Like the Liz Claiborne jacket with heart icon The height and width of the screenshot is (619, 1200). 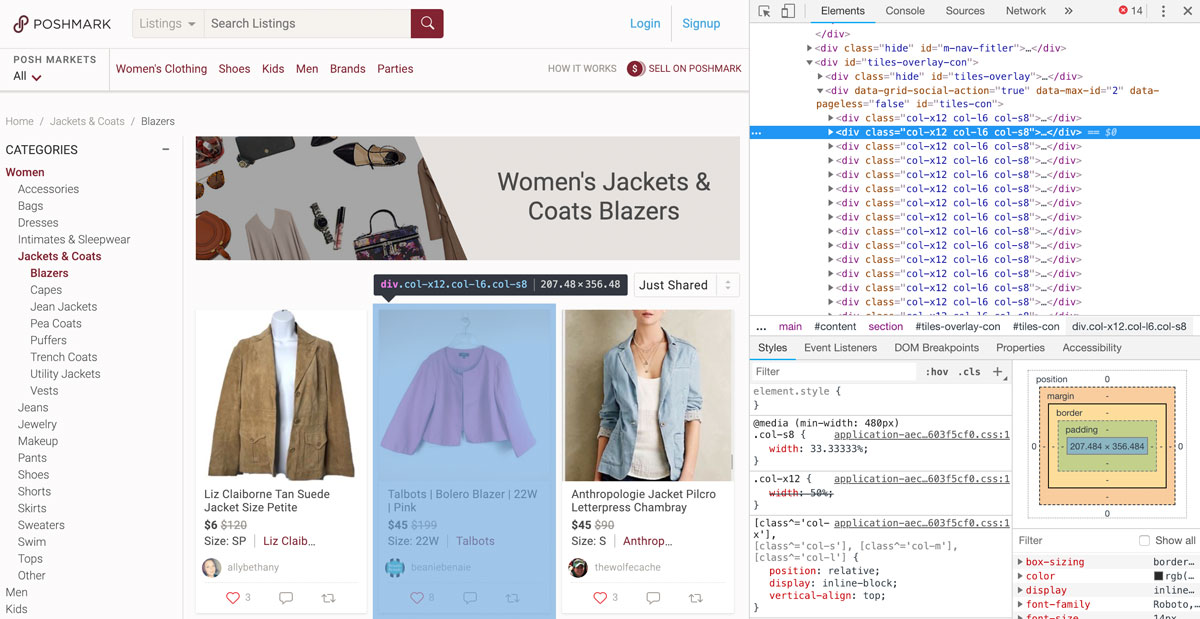point(233,598)
